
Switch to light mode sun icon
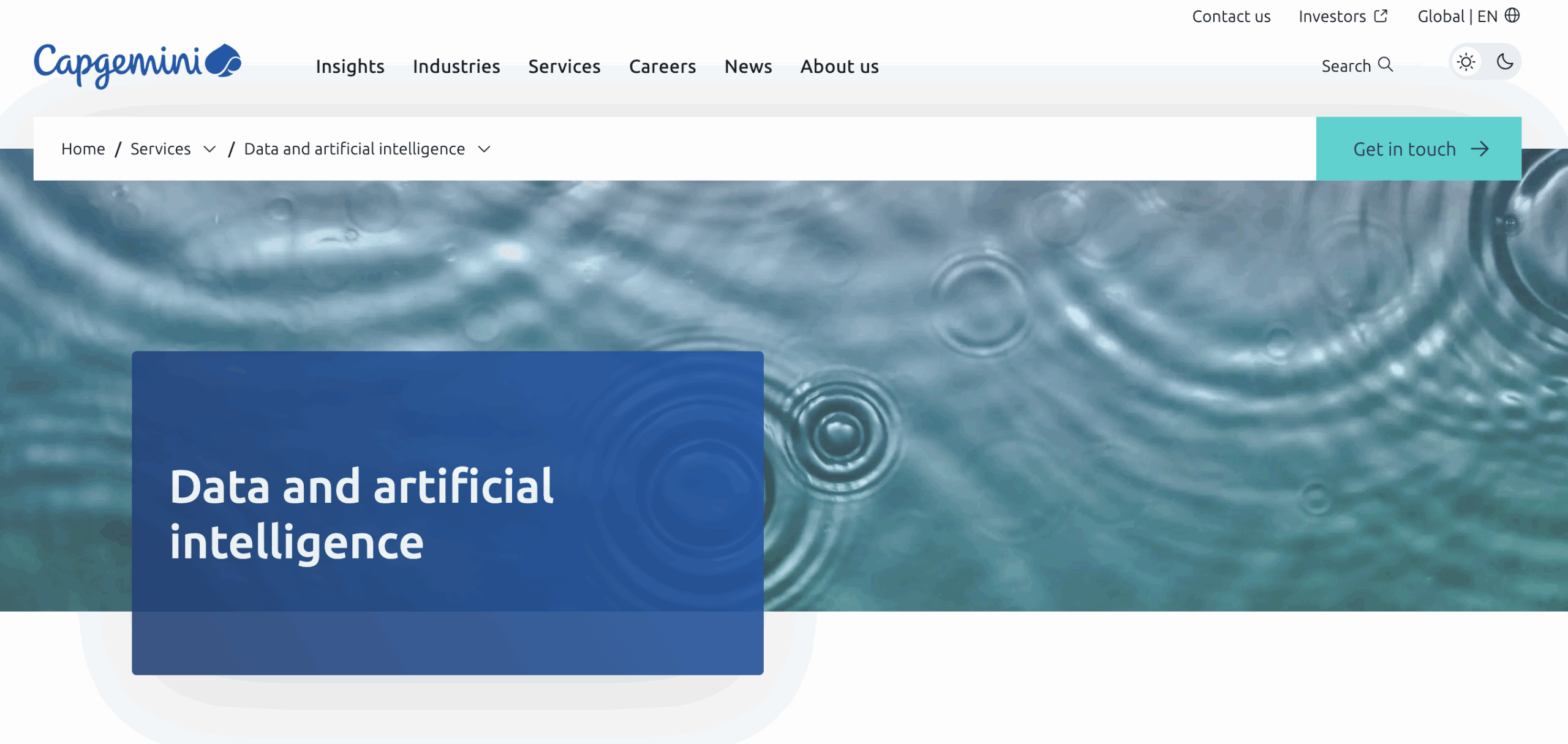pos(1466,62)
